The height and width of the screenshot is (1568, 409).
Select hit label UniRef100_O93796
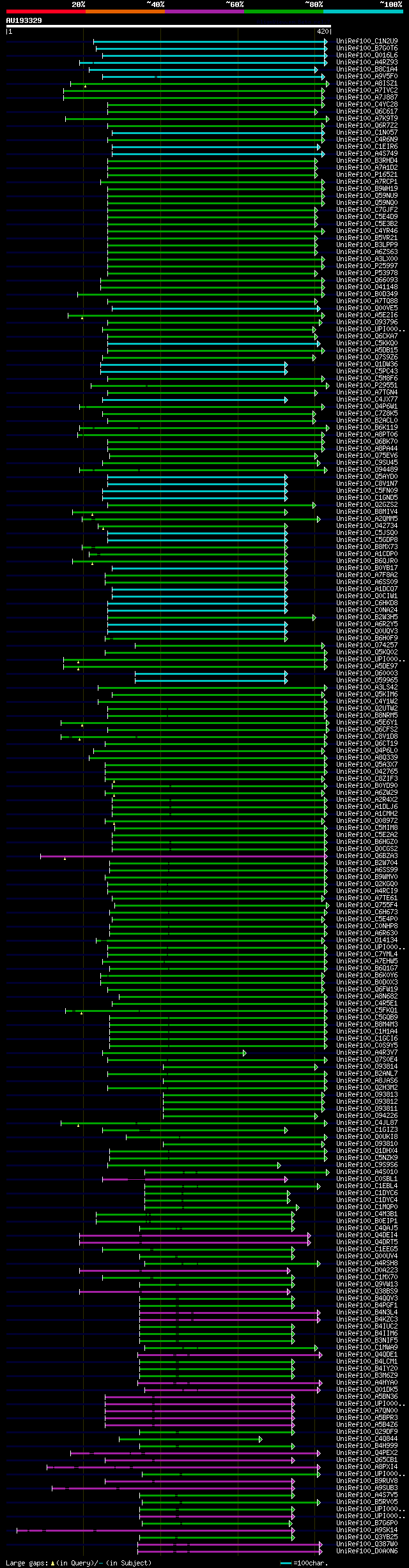(367, 322)
